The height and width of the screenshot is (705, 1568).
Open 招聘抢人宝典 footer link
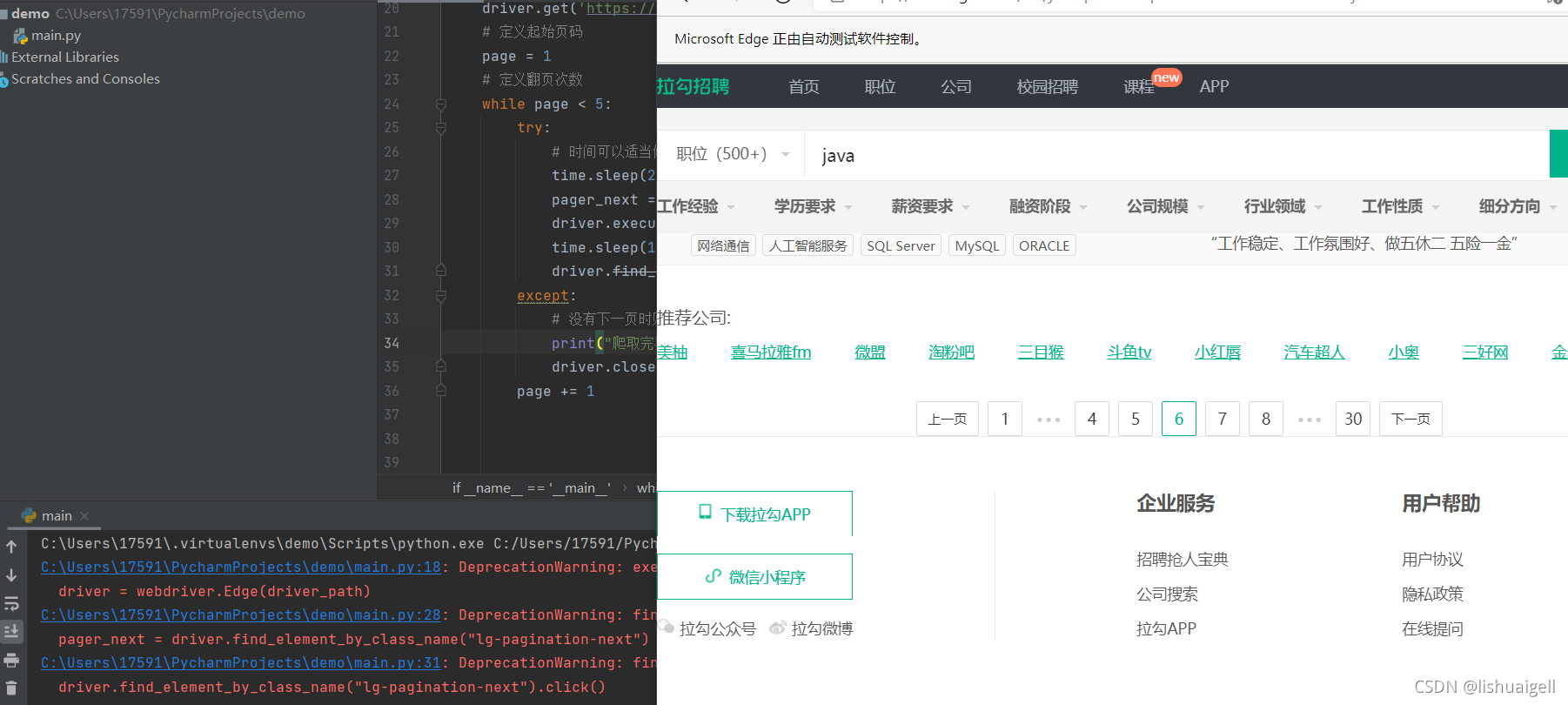point(1183,560)
